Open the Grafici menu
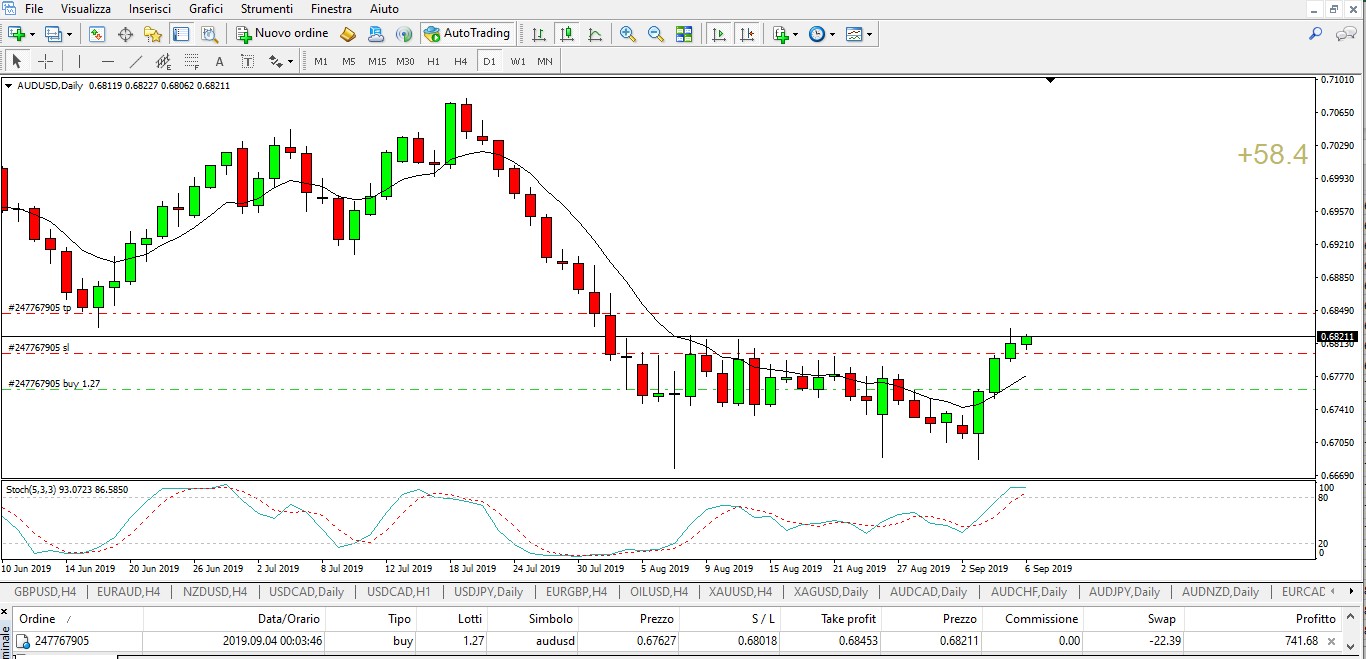Viewport: 1366px width, 659px height. pyautogui.click(x=206, y=9)
